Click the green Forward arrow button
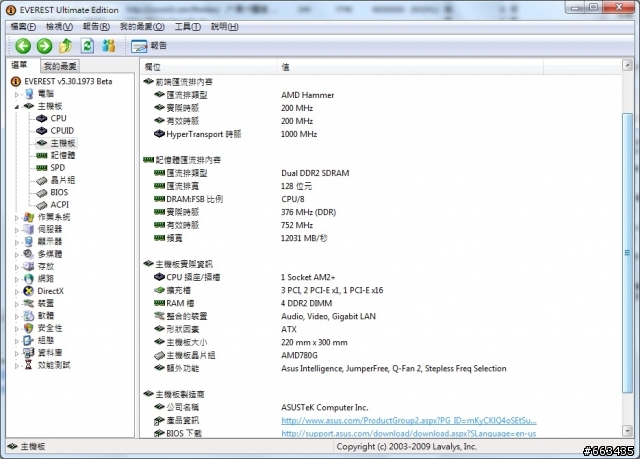The image size is (640, 459). (x=44, y=46)
